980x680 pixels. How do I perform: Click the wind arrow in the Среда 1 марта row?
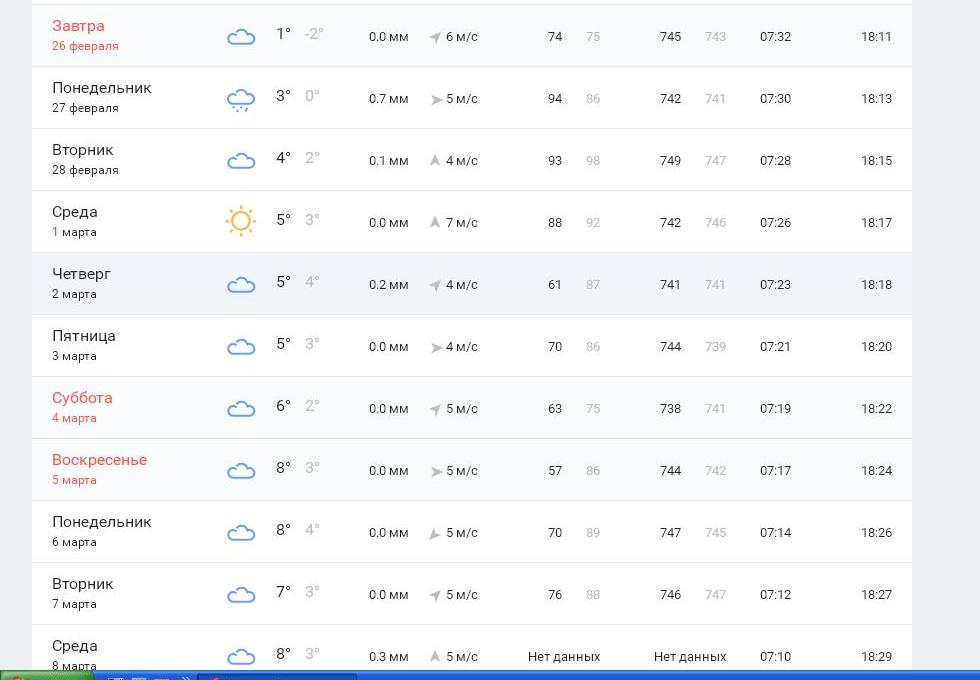click(435, 222)
